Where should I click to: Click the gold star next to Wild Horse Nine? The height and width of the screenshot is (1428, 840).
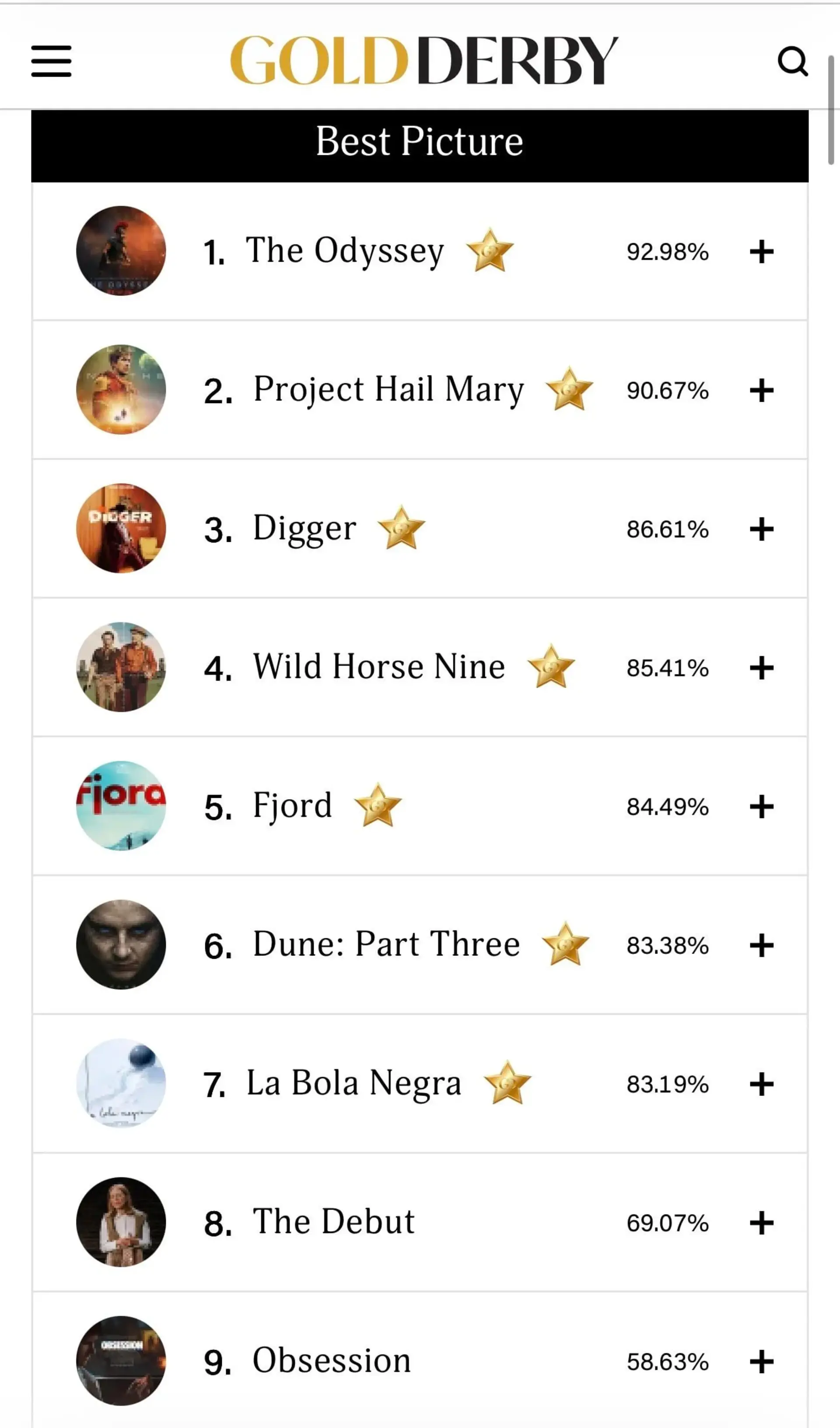551,667
